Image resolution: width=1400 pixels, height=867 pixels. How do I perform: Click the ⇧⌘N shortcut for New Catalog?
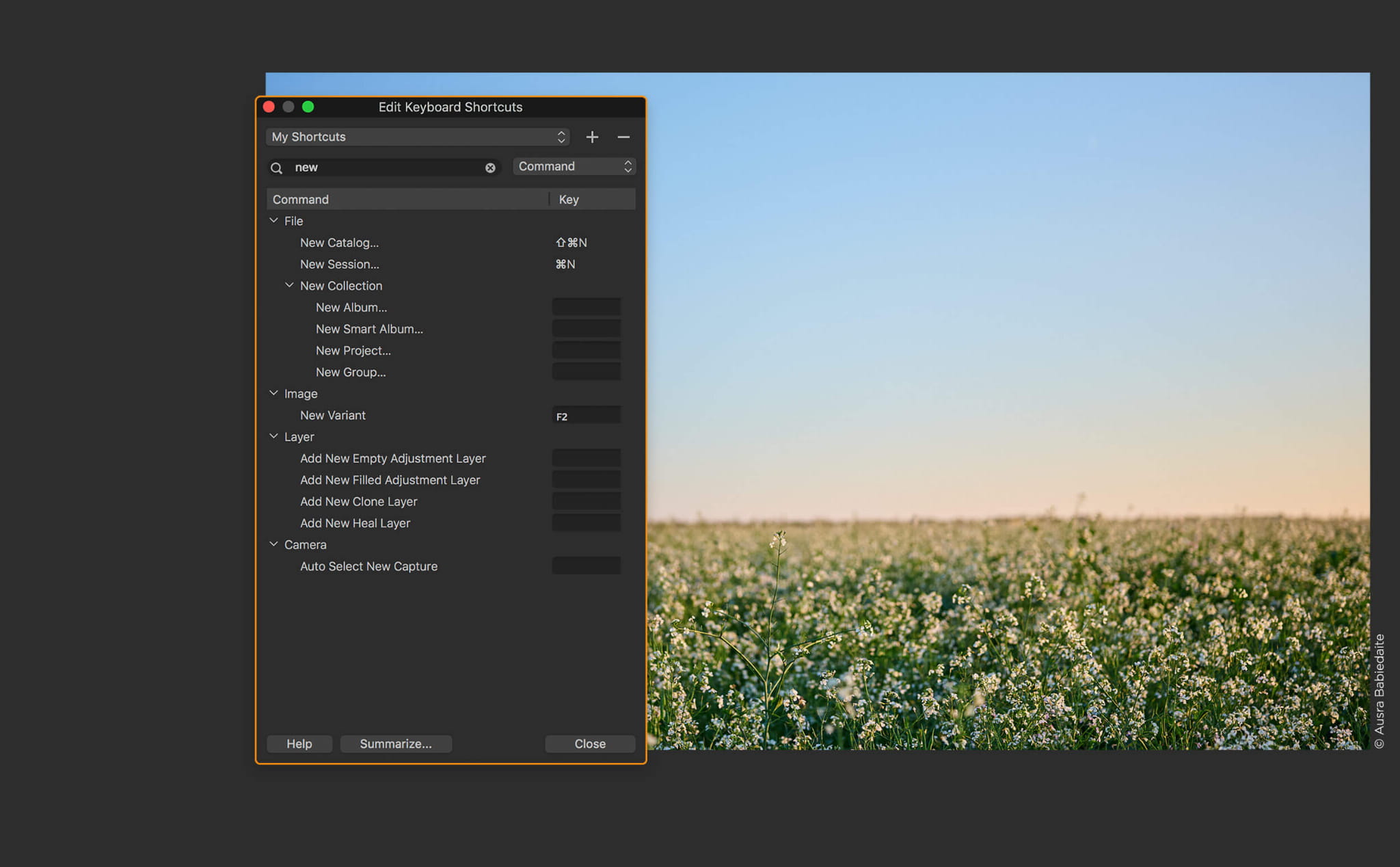(x=571, y=243)
